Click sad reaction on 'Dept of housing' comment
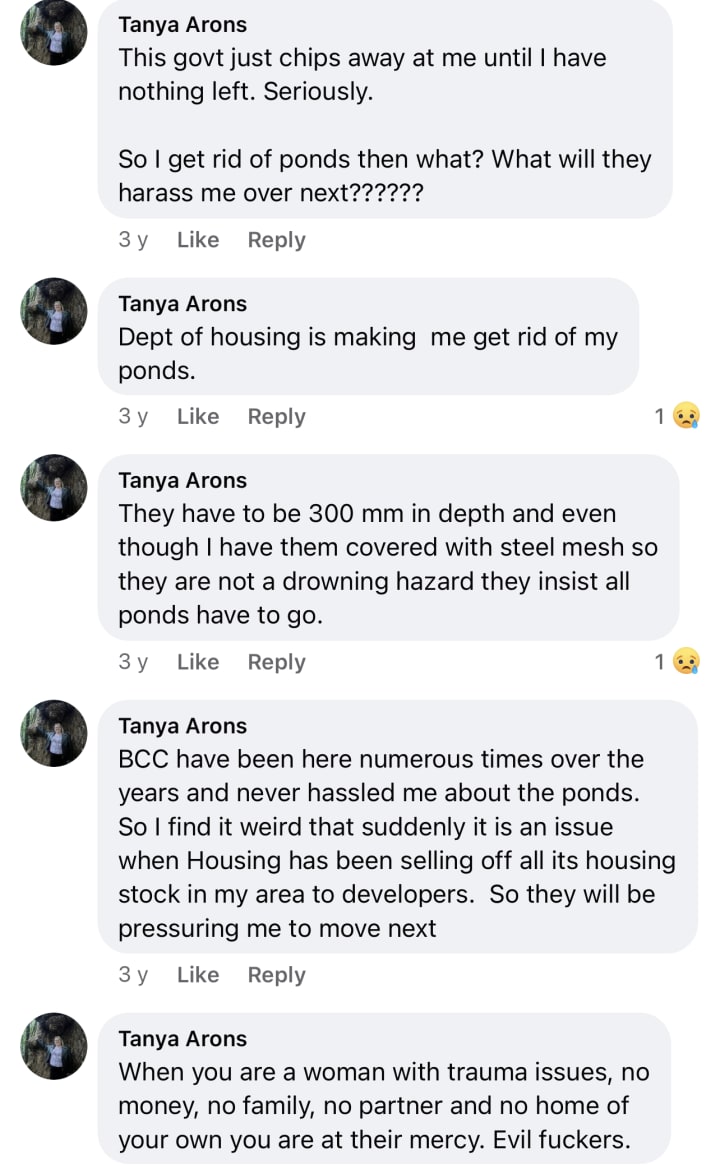Image resolution: width=720 pixels, height=1169 pixels. [686, 416]
